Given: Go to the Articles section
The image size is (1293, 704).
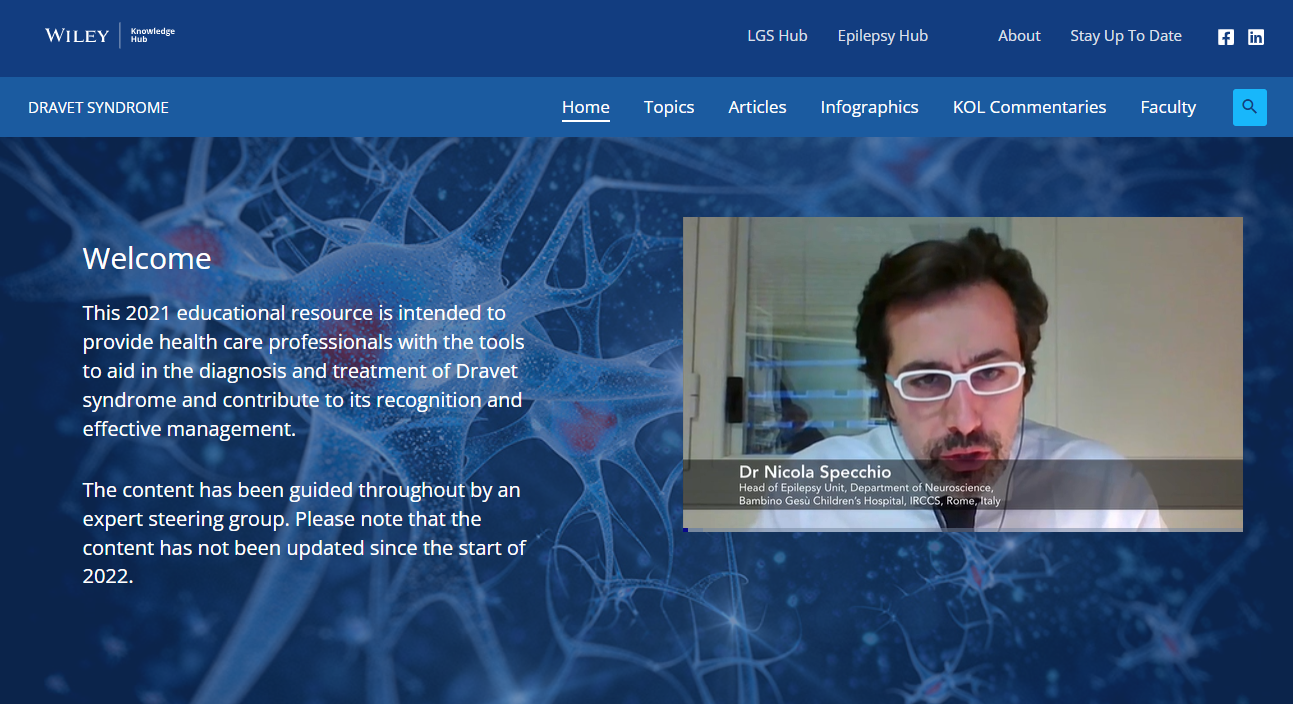Looking at the screenshot, I should [757, 107].
